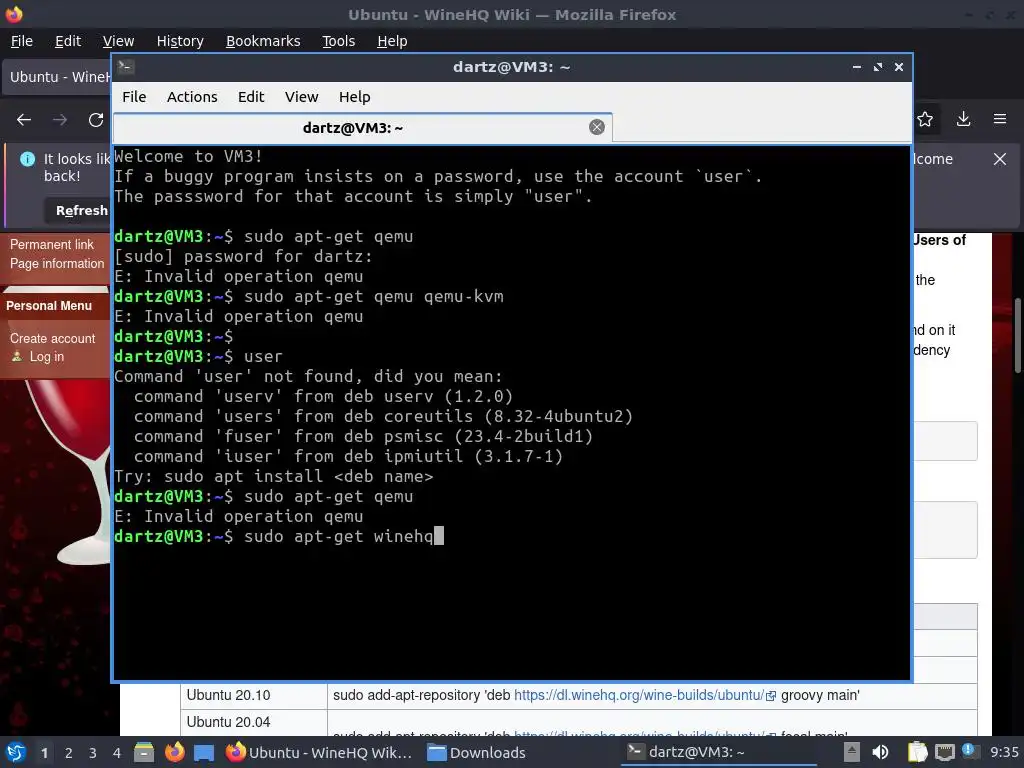Open the Page information sidebar link
The image size is (1024, 768).
point(57,263)
